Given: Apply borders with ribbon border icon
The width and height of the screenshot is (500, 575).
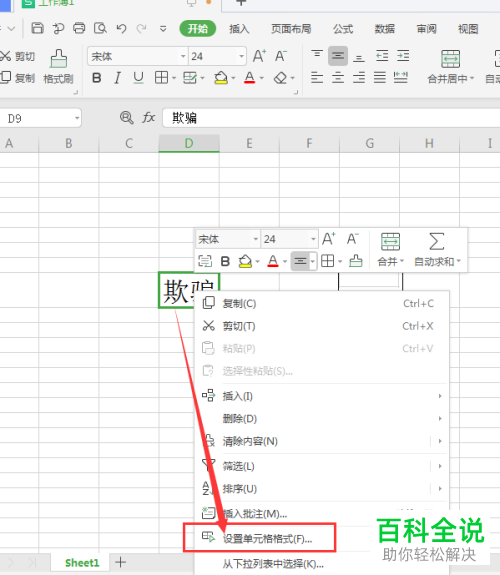Looking at the screenshot, I should [x=161, y=78].
